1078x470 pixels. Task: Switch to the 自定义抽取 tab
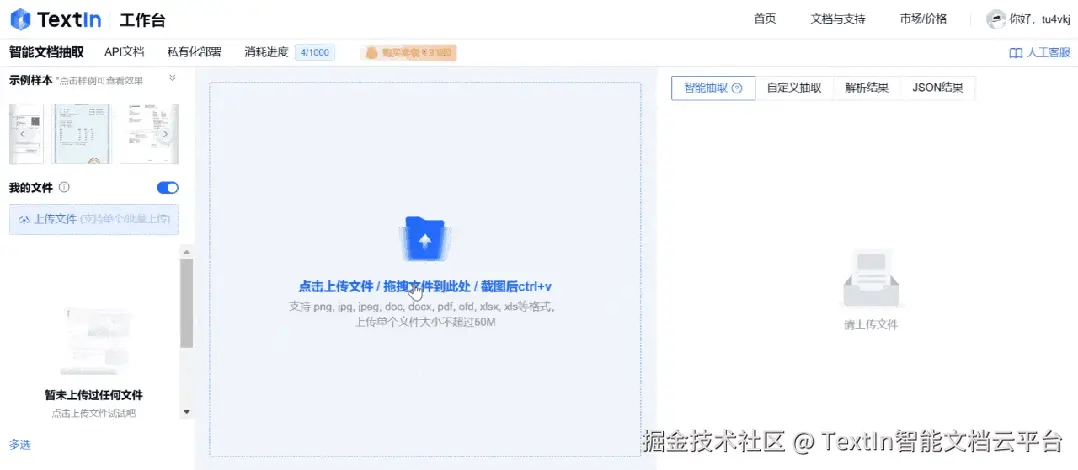794,88
